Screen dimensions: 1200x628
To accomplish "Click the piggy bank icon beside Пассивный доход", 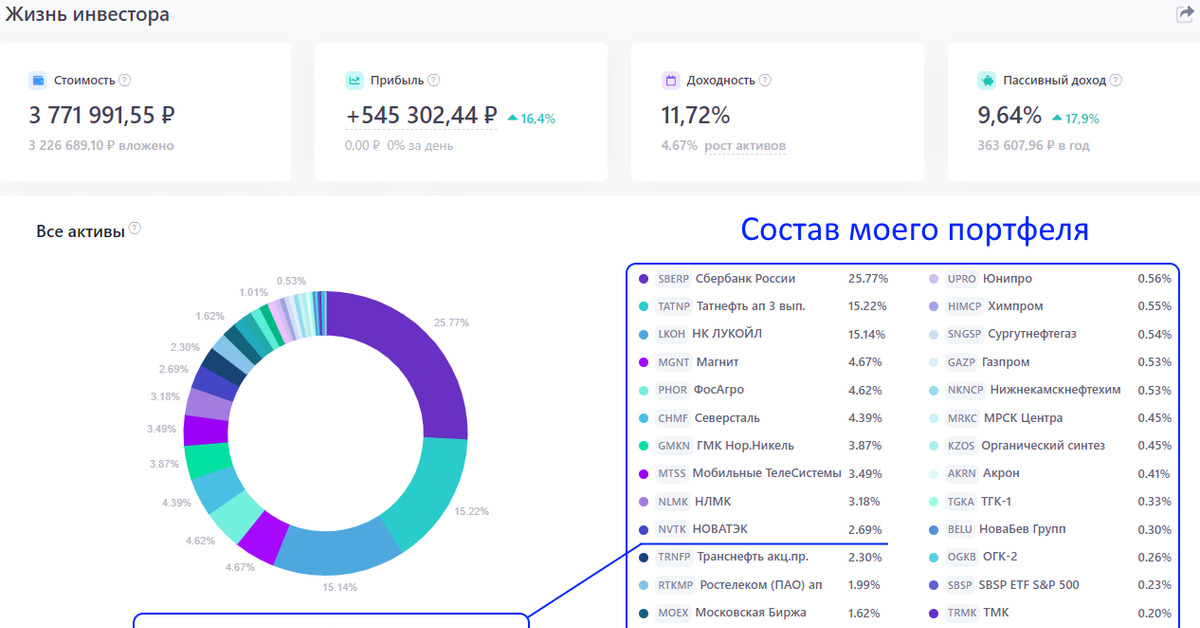I will tap(986, 80).
